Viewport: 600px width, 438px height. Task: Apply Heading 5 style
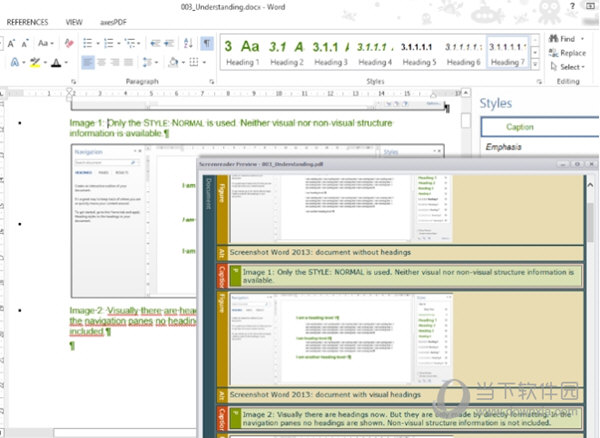pyautogui.click(x=419, y=53)
